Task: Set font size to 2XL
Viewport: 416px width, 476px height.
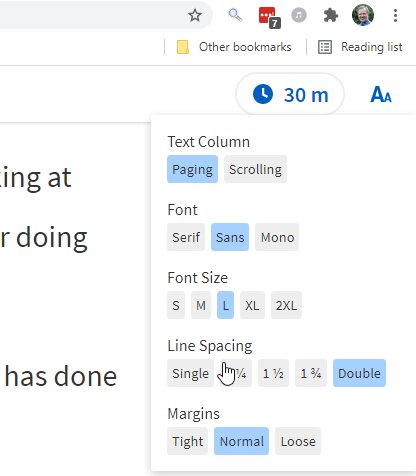Action: tap(286, 305)
